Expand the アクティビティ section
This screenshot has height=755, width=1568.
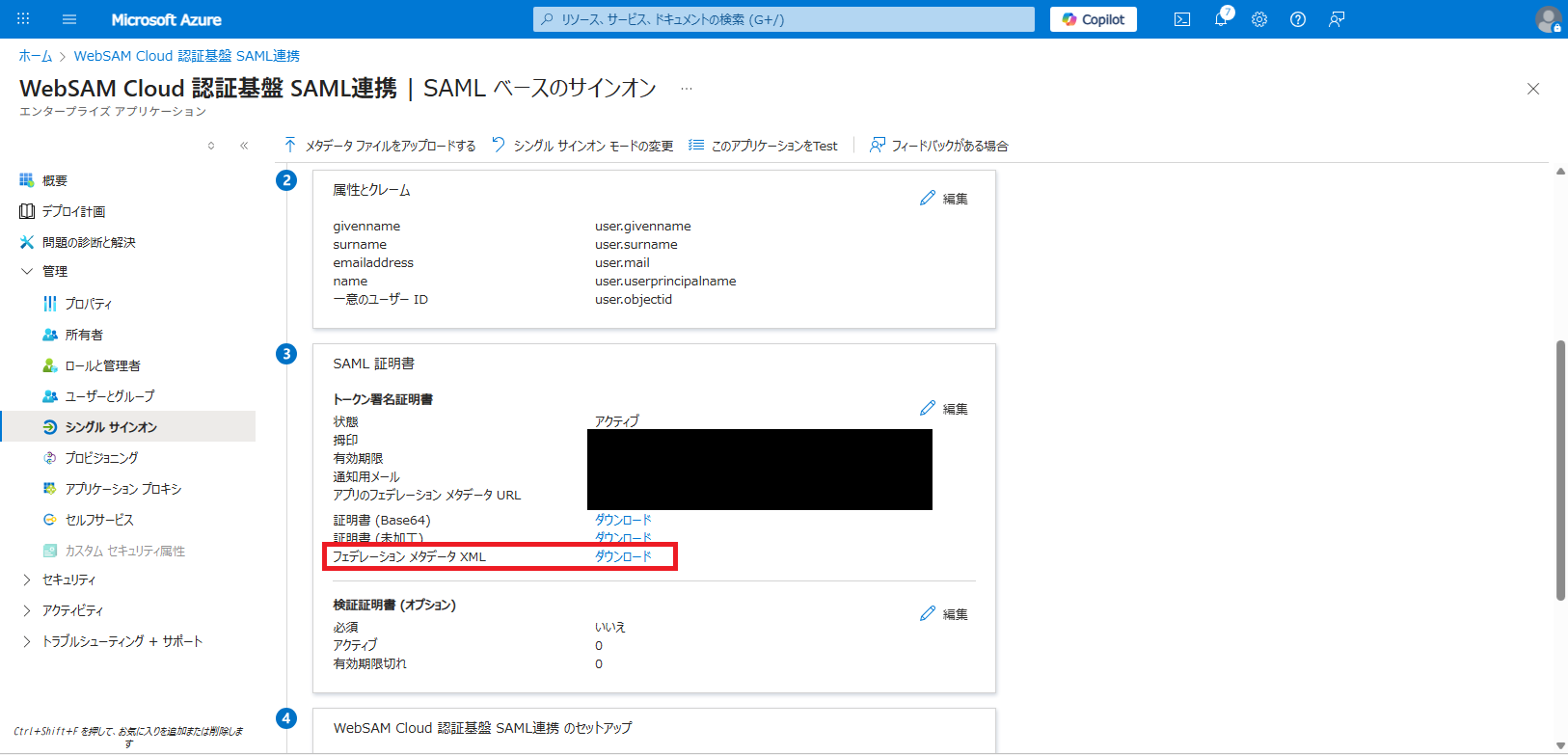27,610
